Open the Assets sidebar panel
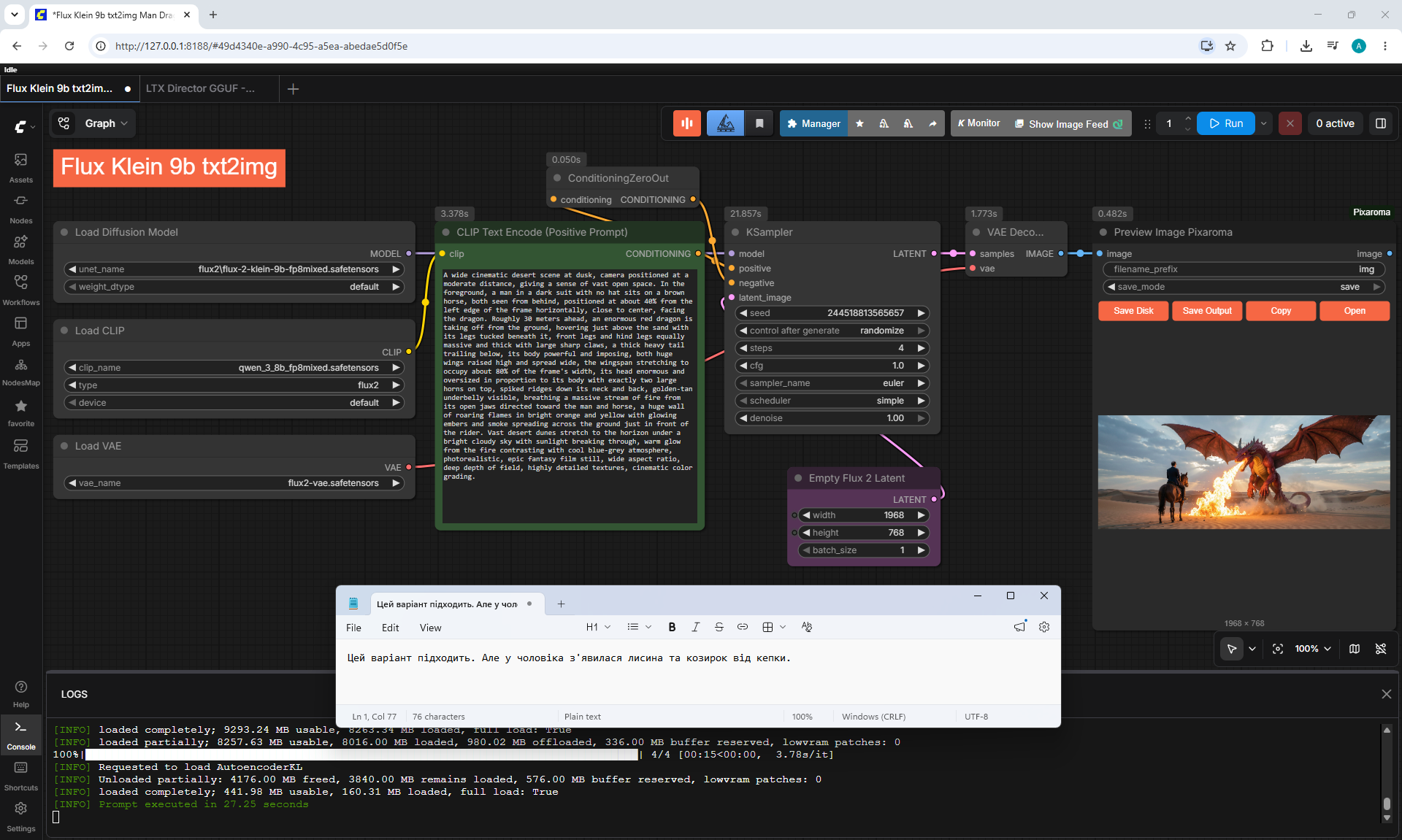 click(21, 167)
